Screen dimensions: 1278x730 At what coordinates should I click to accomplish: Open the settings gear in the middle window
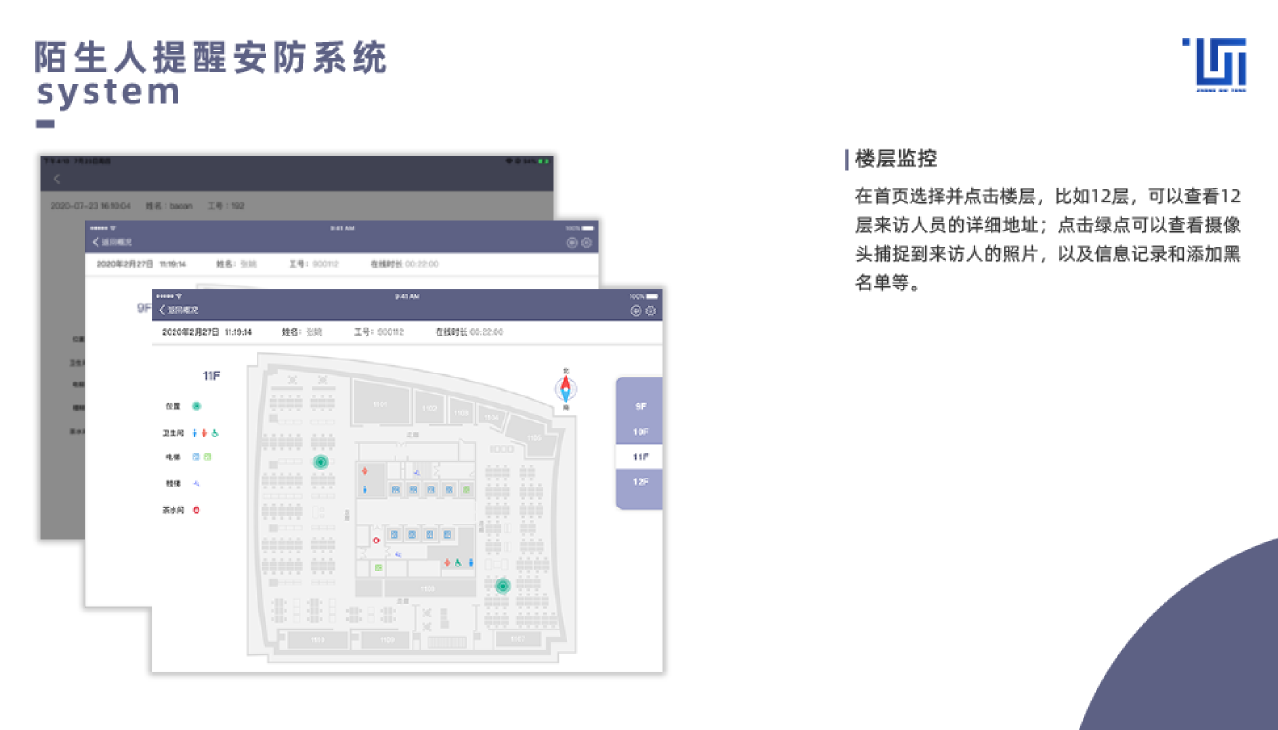586,242
